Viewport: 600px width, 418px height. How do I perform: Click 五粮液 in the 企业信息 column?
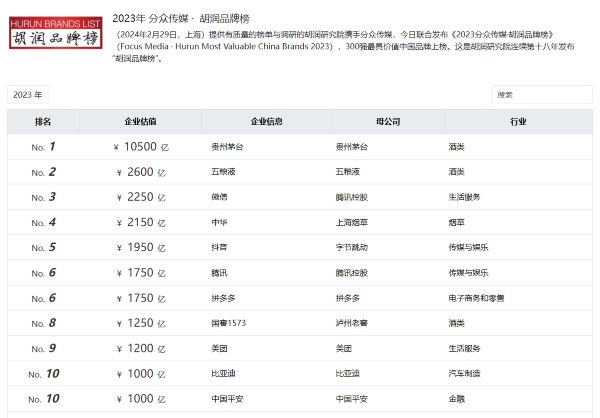point(223,172)
